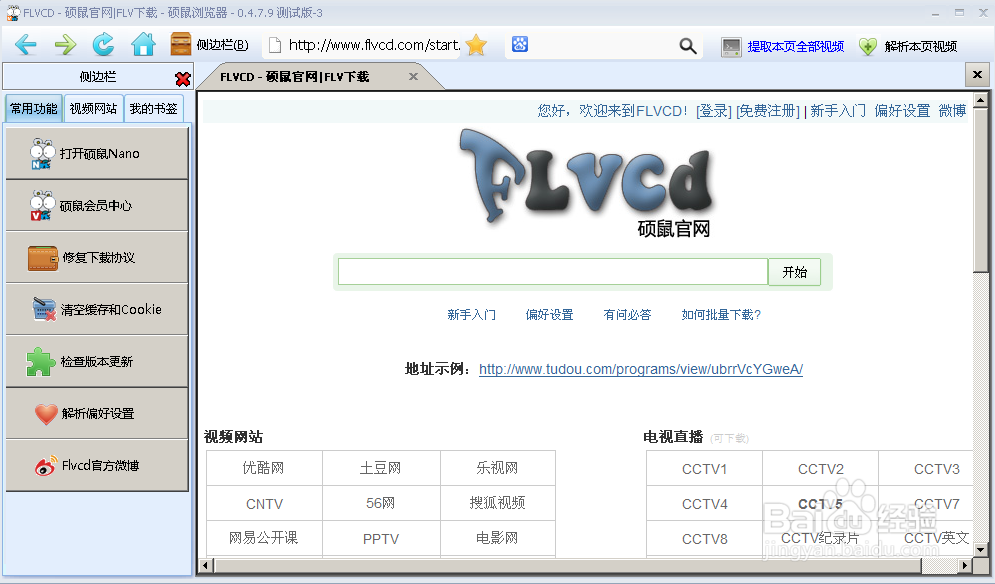Select the Baidu paw search engine icon
The width and height of the screenshot is (995, 584).
click(x=520, y=44)
